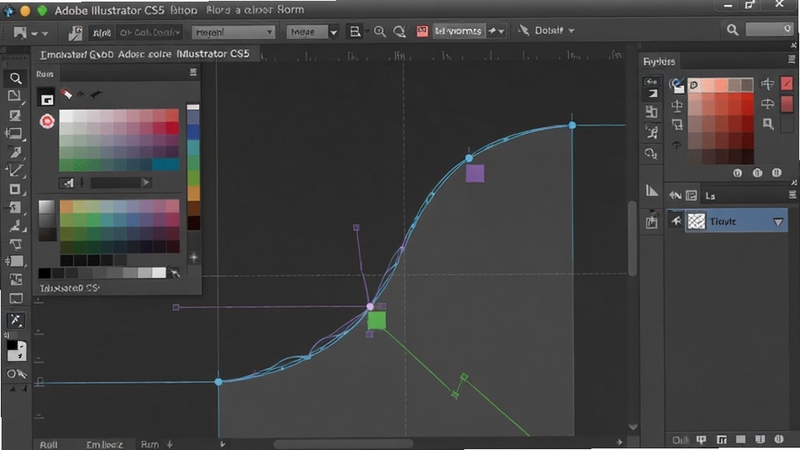Viewport: 800px width, 450px height.
Task: Pick the orange swatch in lower palette
Action: pos(66,206)
